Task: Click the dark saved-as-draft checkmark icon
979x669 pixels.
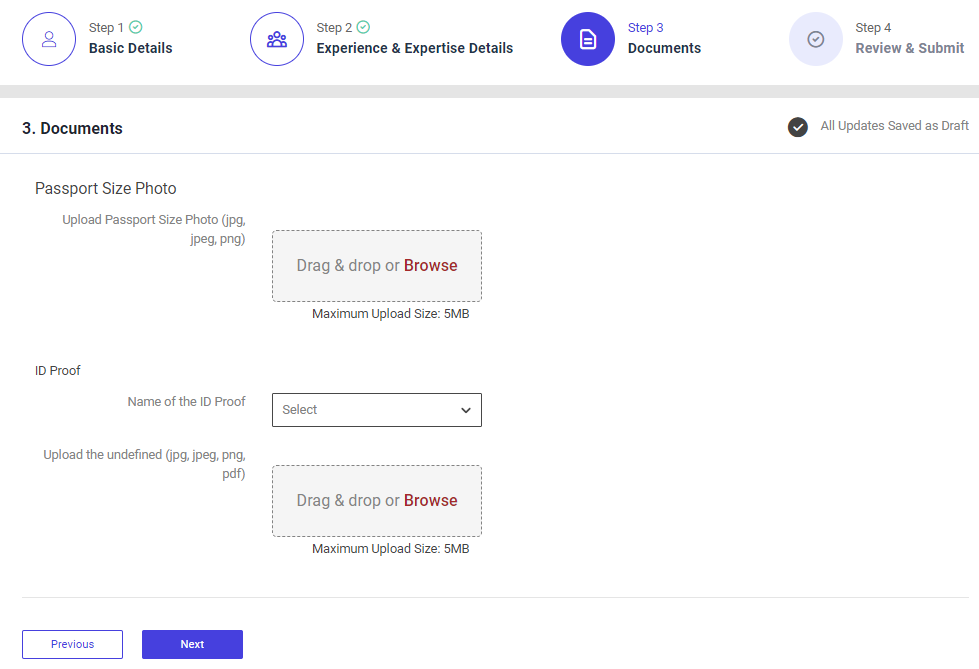Action: click(x=798, y=127)
